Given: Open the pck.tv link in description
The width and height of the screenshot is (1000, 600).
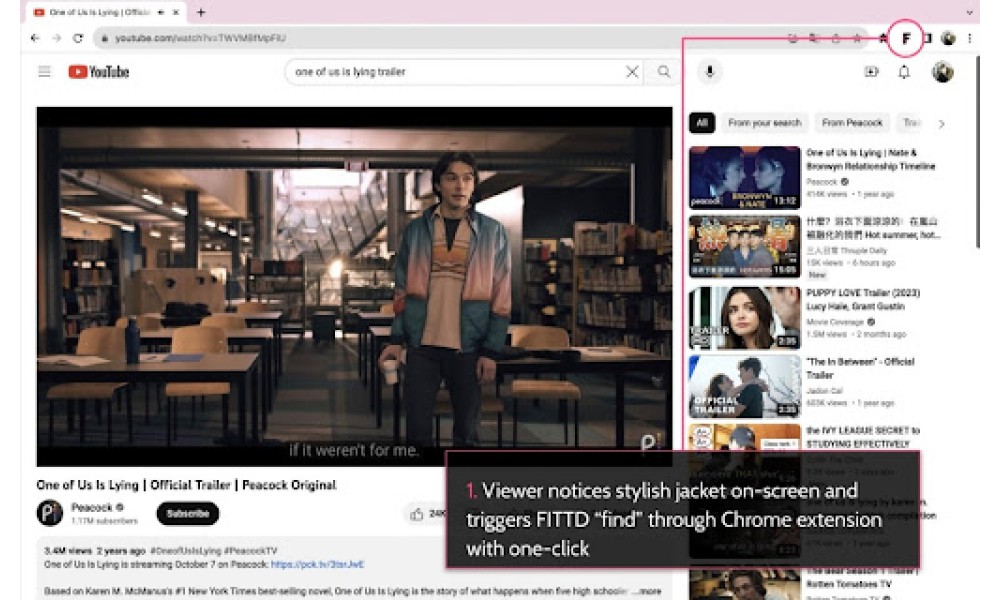Looking at the screenshot, I should point(317,564).
